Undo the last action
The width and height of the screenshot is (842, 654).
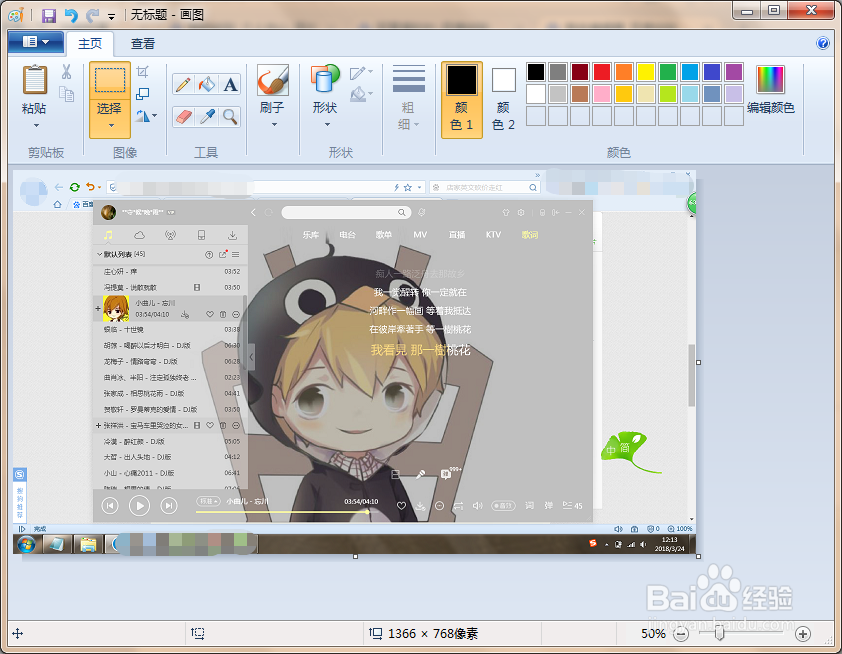(x=71, y=15)
